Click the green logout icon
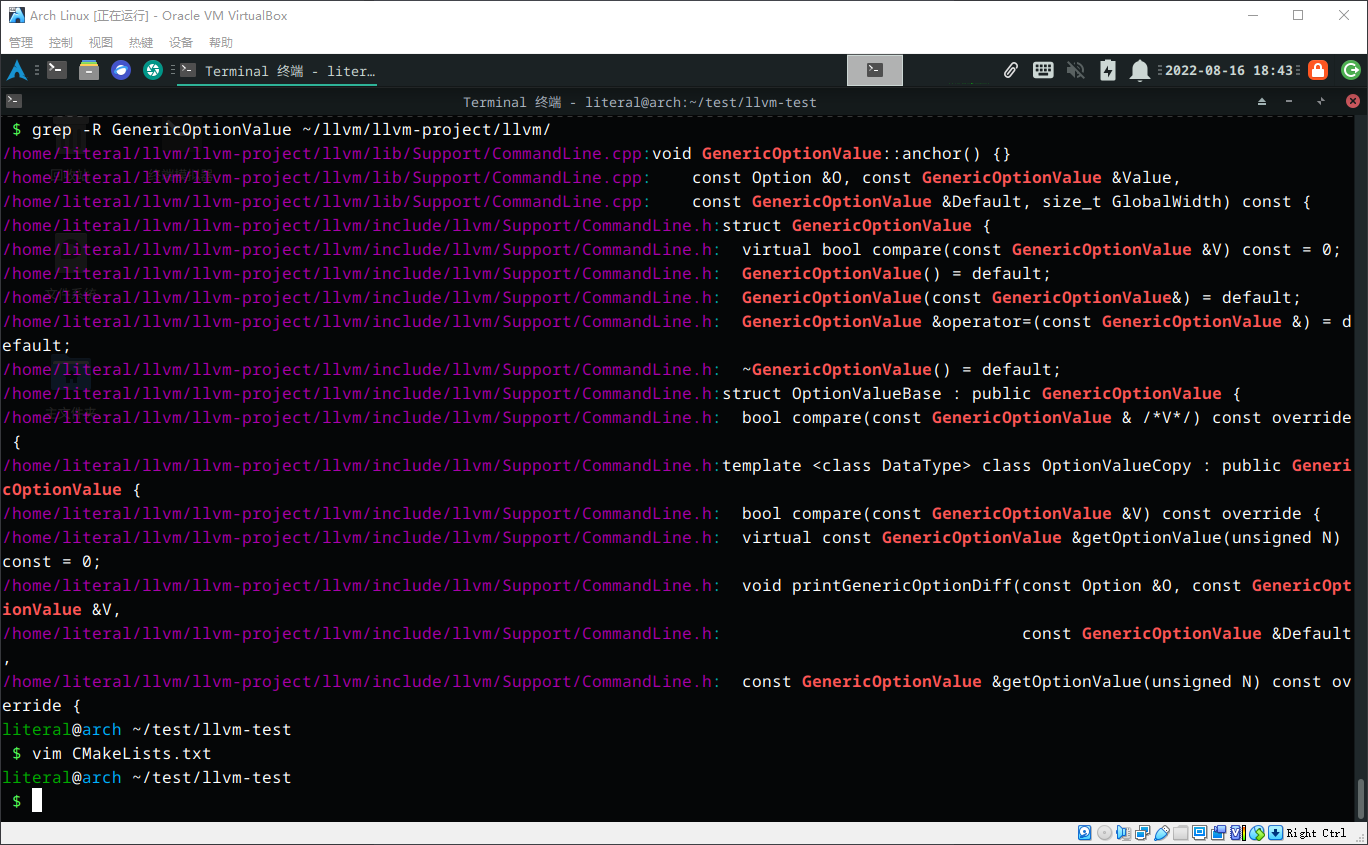The image size is (1368, 845). [x=1351, y=70]
